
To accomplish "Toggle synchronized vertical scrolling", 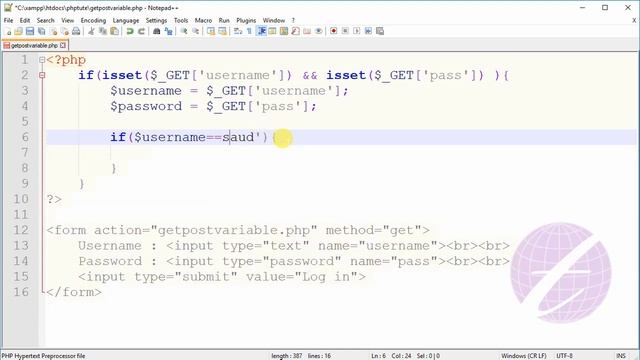I will click(211, 31).
